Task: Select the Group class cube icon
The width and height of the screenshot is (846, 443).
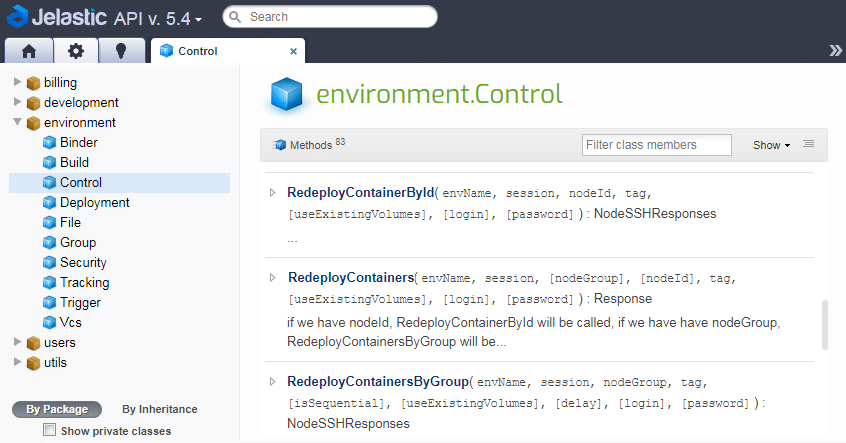Action: 49,243
